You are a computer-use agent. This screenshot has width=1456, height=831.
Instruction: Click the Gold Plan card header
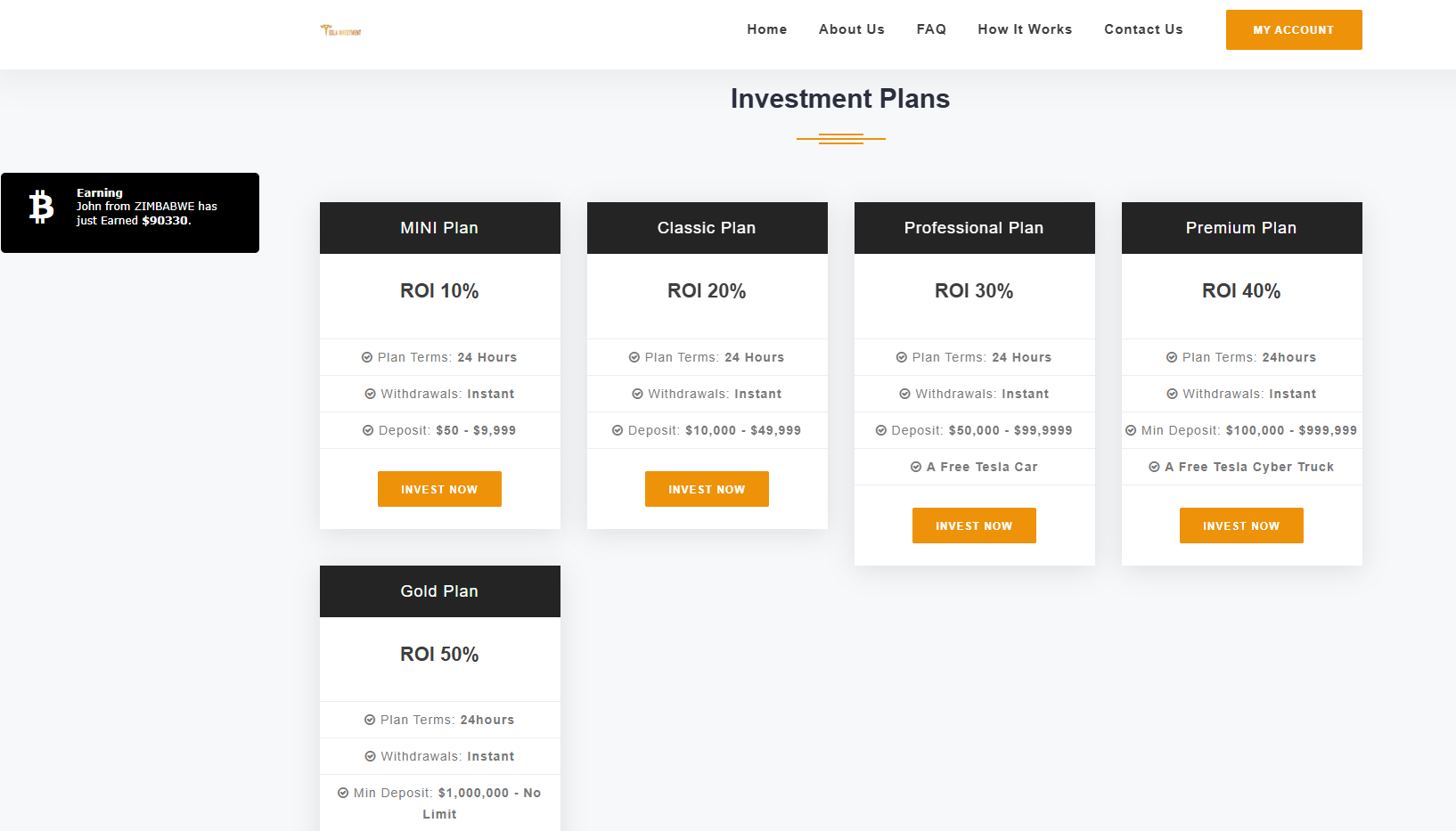[x=439, y=591]
